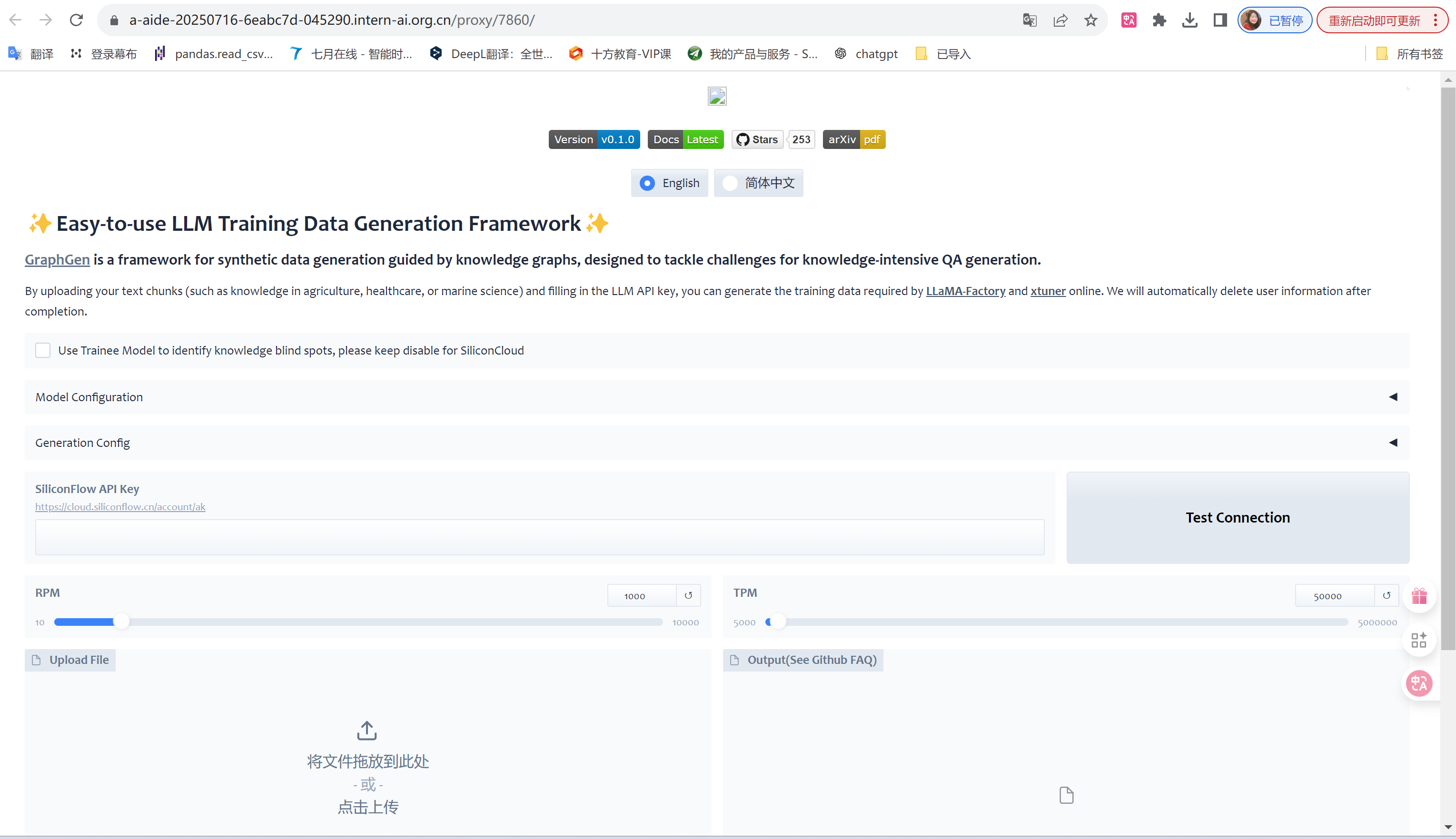Image resolution: width=1456 pixels, height=839 pixels.
Task: Open the 已导入 bookmarks folder
Action: [x=943, y=54]
